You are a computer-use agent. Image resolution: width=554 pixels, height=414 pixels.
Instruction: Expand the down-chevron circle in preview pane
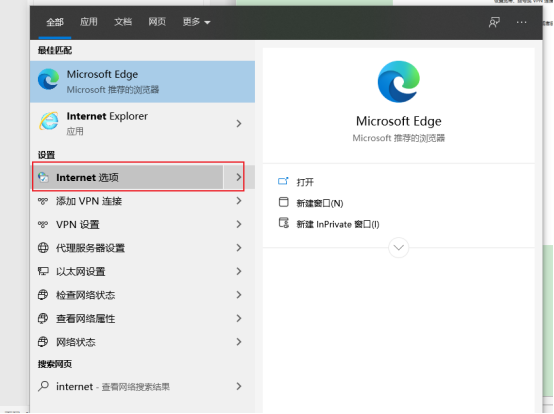click(x=399, y=248)
